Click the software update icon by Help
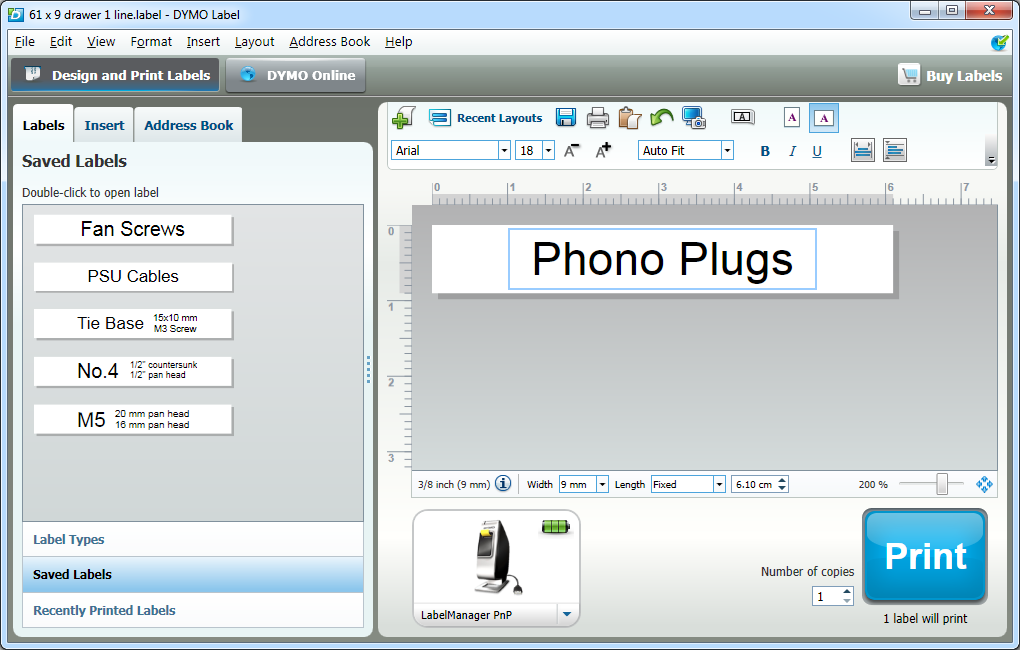 999,42
